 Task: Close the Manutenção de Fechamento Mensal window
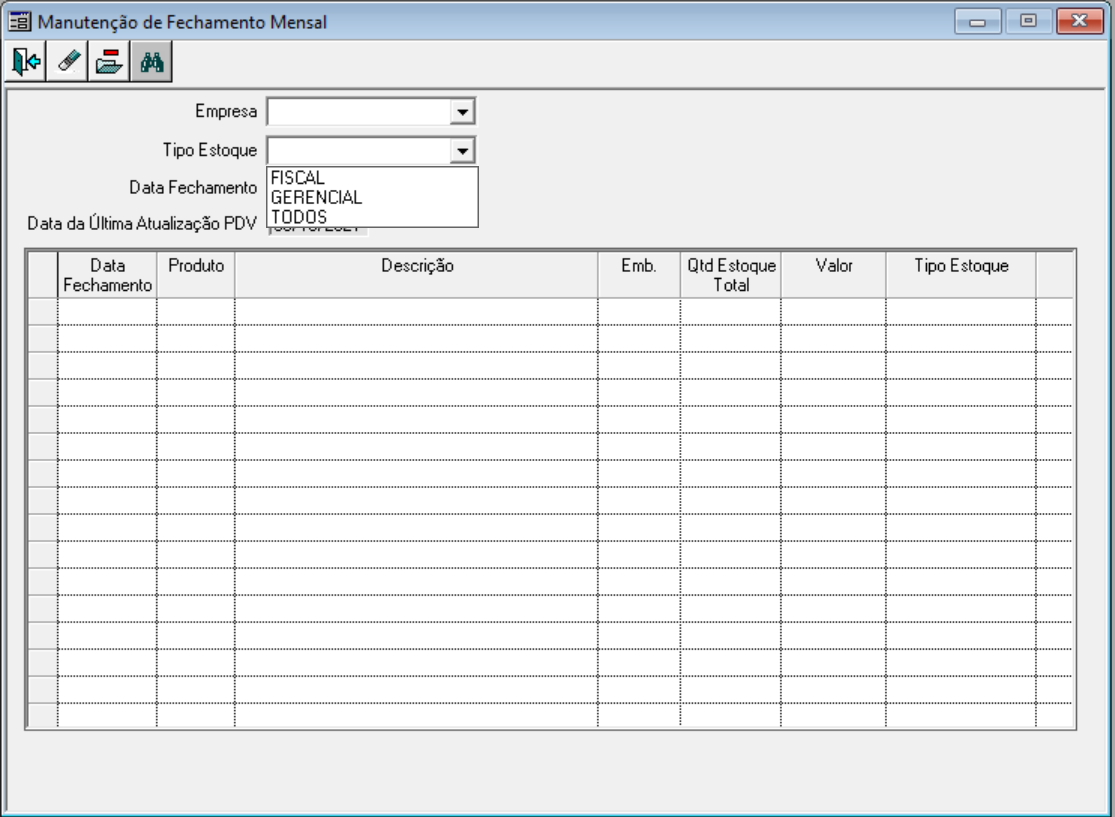point(1080,21)
